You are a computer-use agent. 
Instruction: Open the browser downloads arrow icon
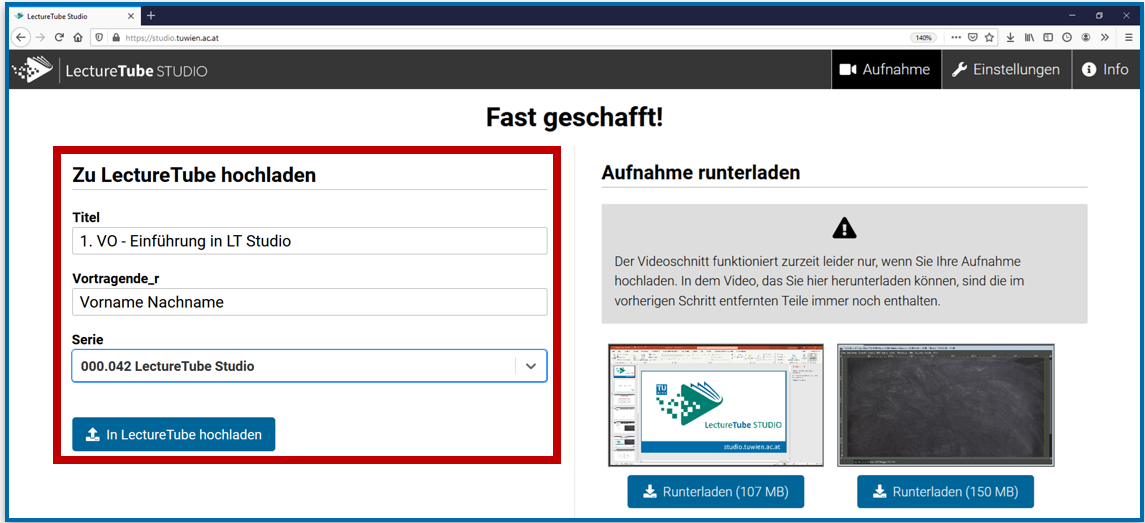point(1011,37)
